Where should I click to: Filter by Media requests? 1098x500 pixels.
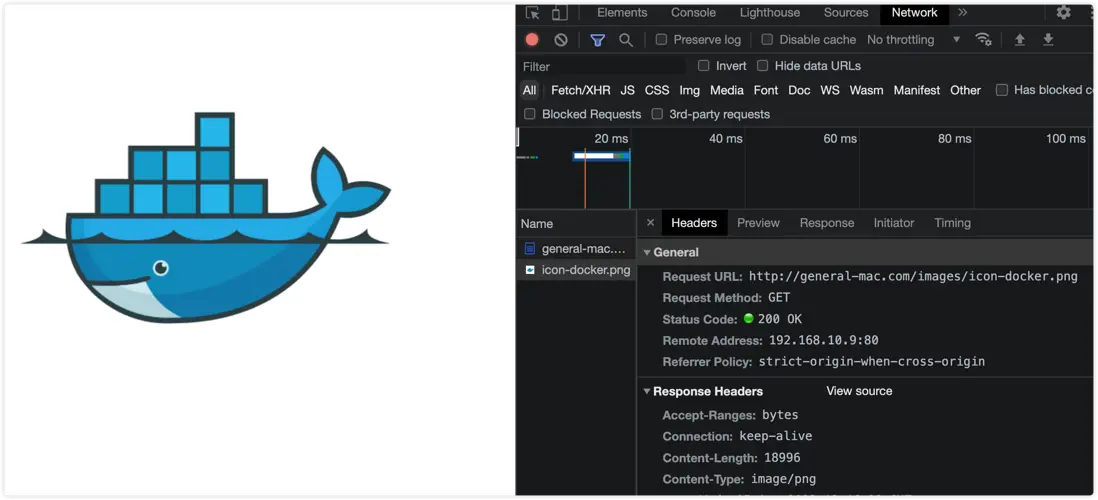coord(727,90)
